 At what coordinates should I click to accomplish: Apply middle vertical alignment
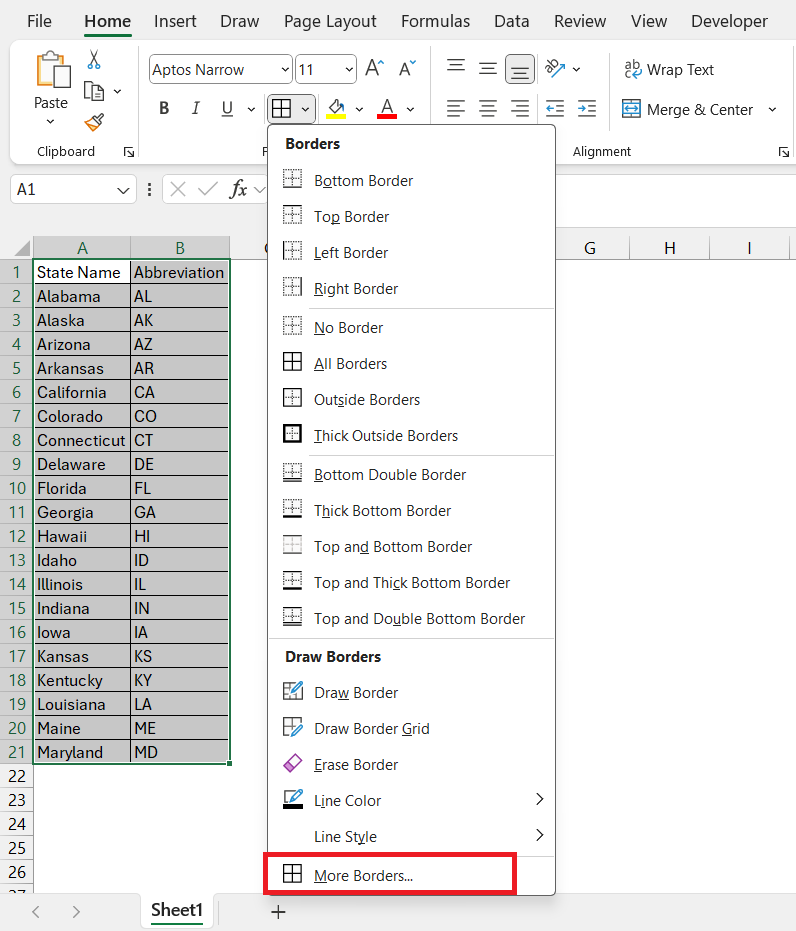(x=488, y=69)
